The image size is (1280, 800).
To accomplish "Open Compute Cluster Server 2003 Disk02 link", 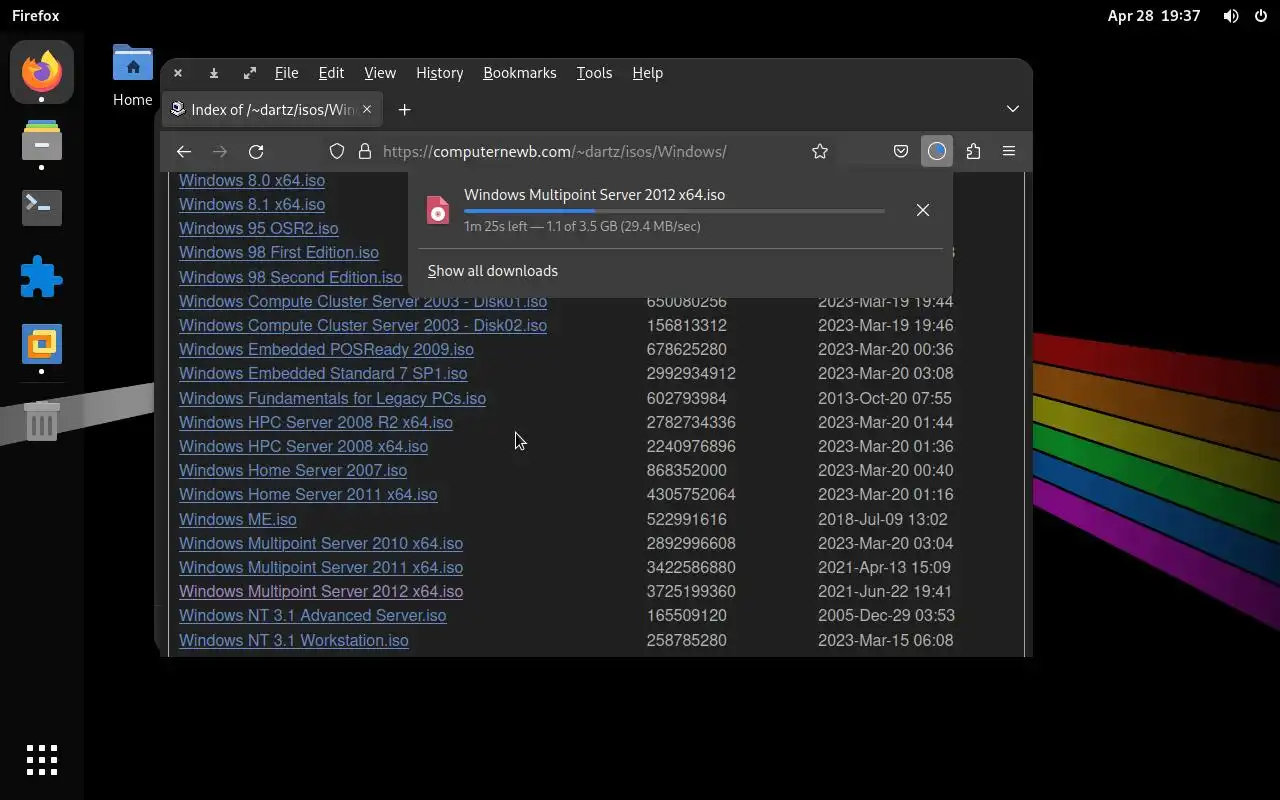I will click(x=363, y=325).
